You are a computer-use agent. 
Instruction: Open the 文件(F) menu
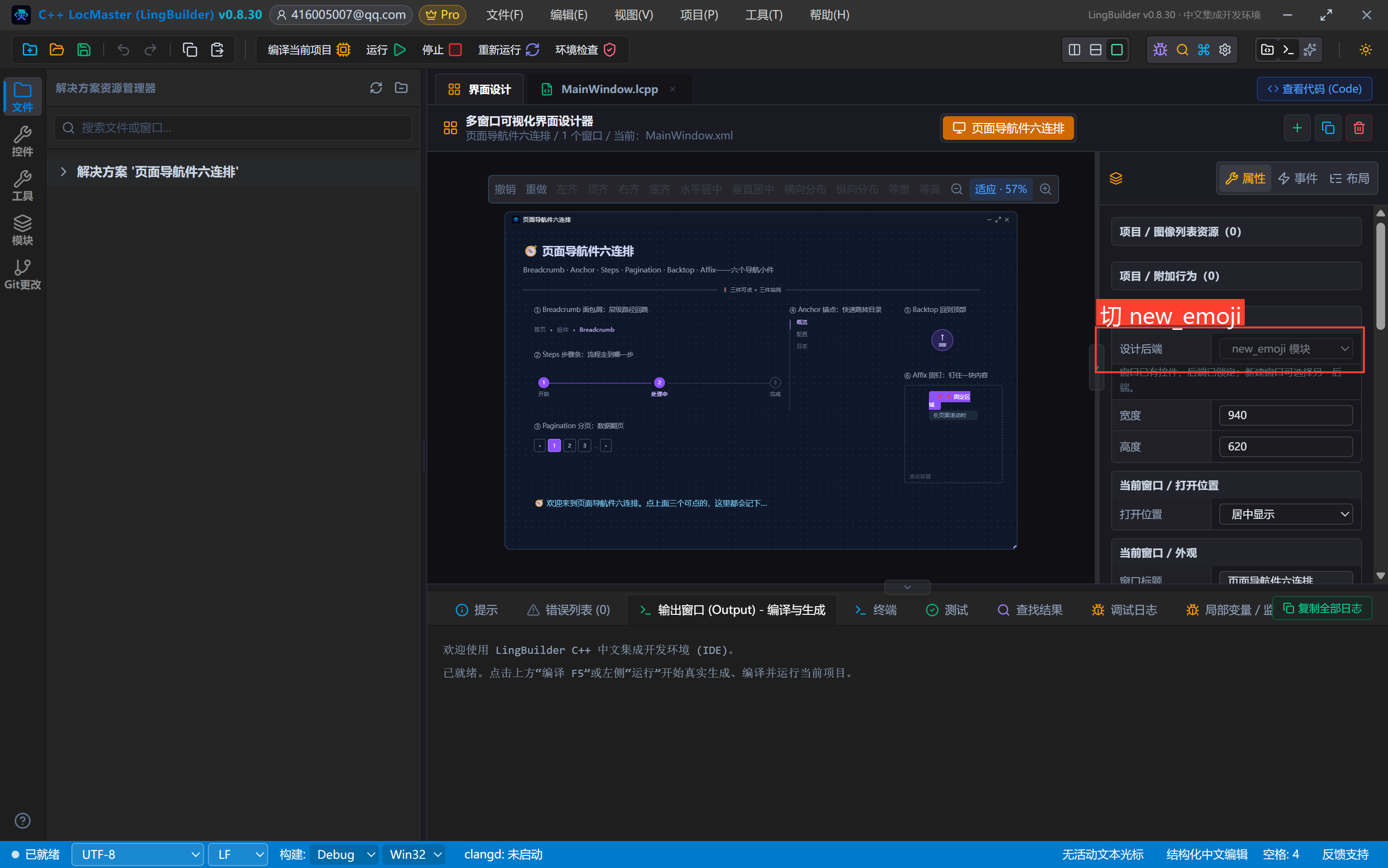click(x=504, y=15)
